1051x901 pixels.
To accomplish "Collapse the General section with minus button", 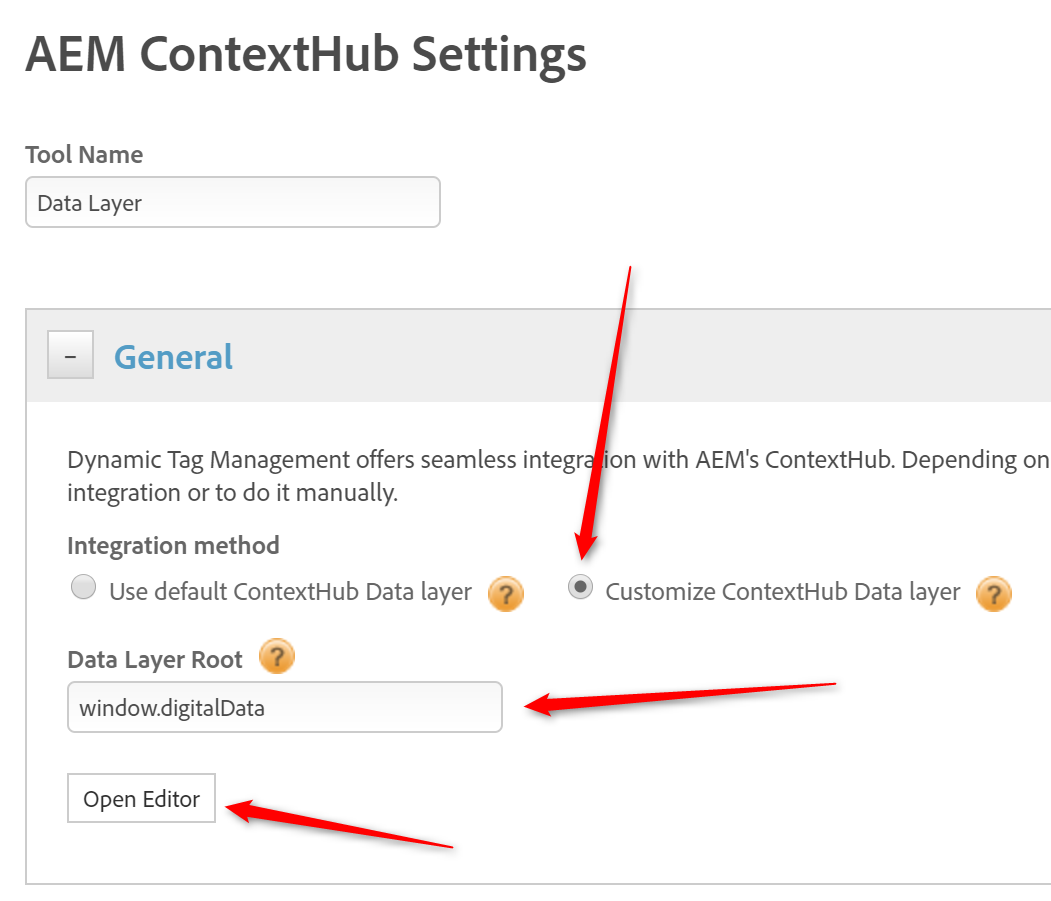I will (x=71, y=355).
